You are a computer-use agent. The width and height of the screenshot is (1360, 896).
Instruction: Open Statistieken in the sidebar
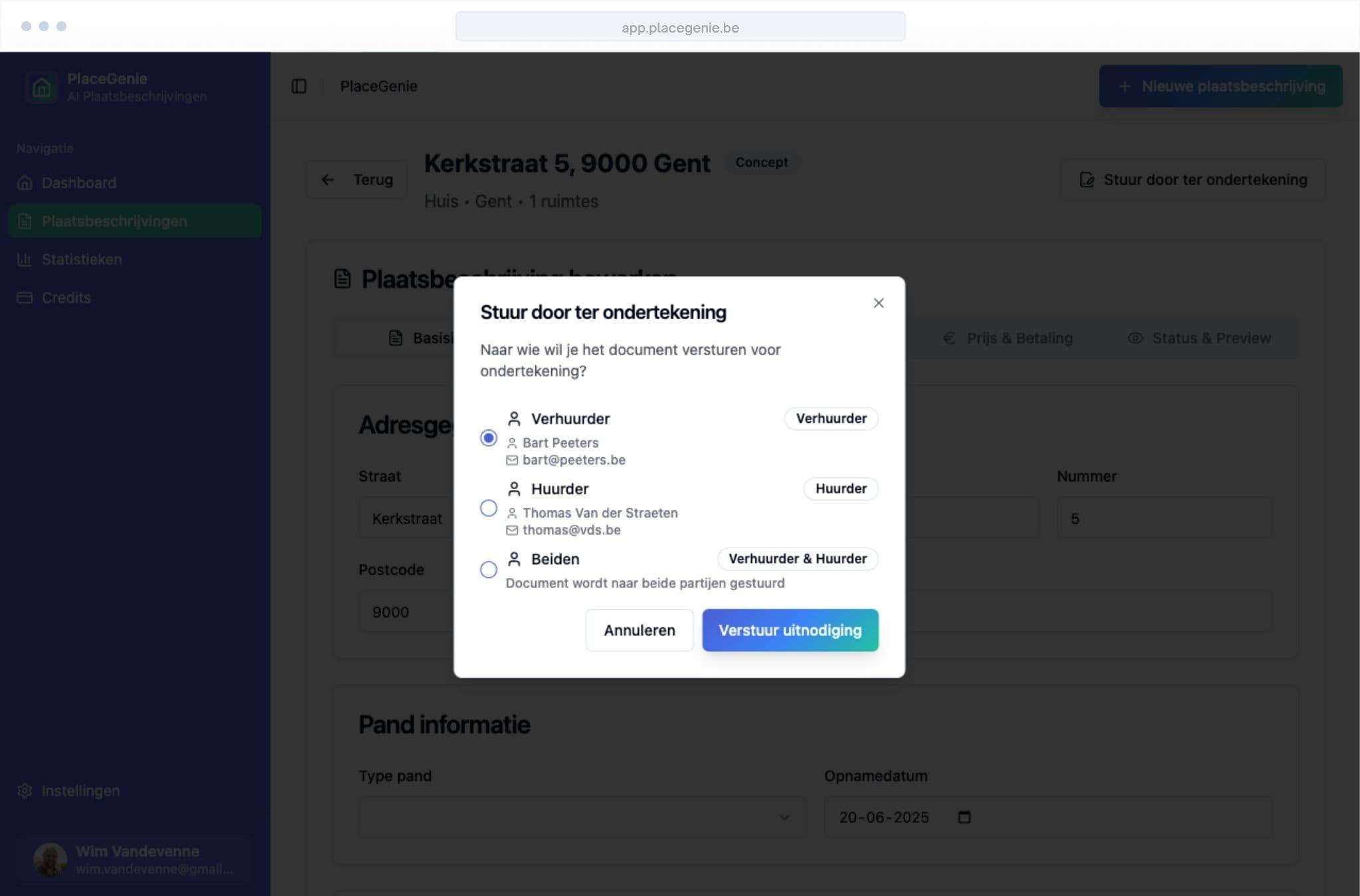coord(81,260)
